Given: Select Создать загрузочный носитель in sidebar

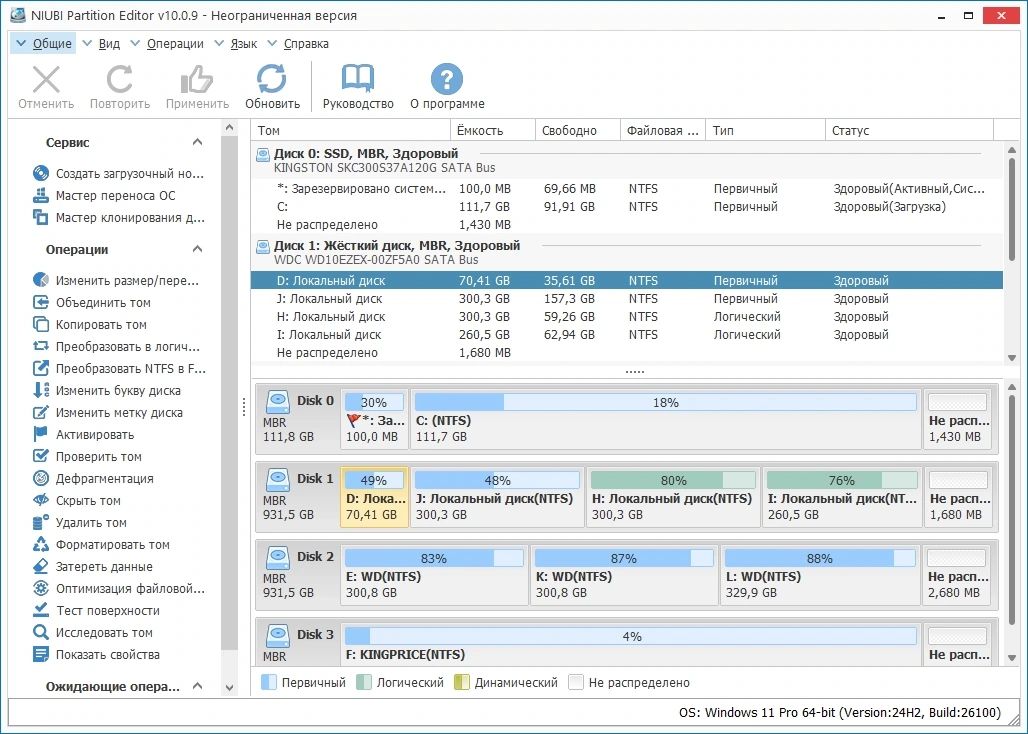Looking at the screenshot, I should [119, 174].
